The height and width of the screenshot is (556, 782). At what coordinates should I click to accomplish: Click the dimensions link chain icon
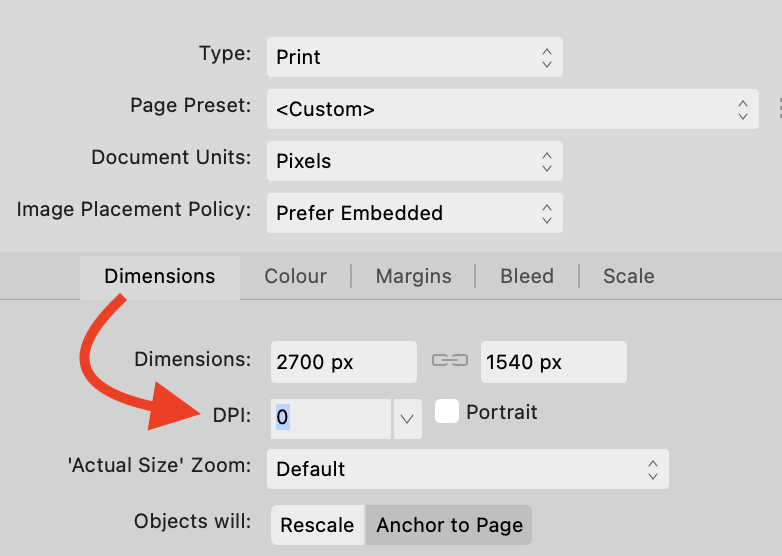pos(449,361)
